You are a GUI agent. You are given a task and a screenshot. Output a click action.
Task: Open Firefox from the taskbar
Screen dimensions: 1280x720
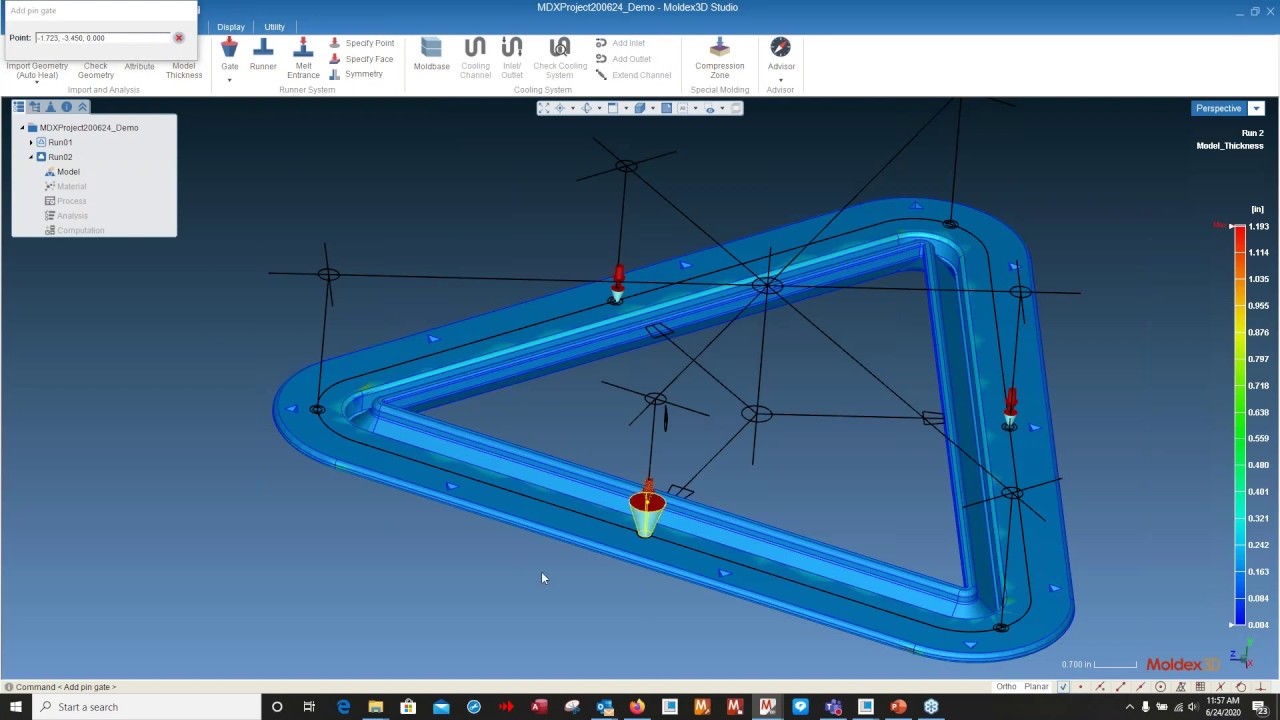[637, 707]
